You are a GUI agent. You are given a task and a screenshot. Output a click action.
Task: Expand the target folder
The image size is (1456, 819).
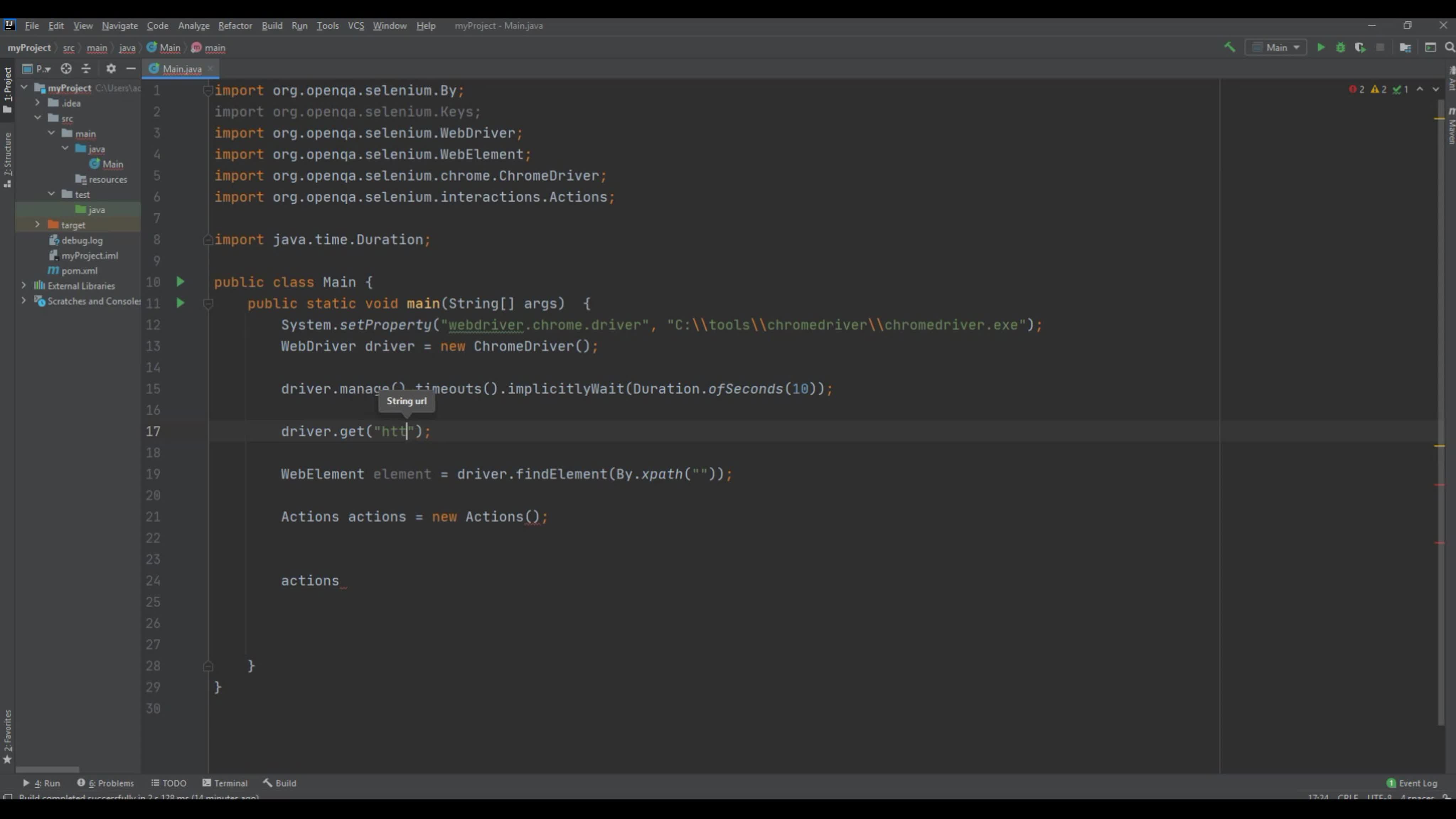(x=37, y=224)
